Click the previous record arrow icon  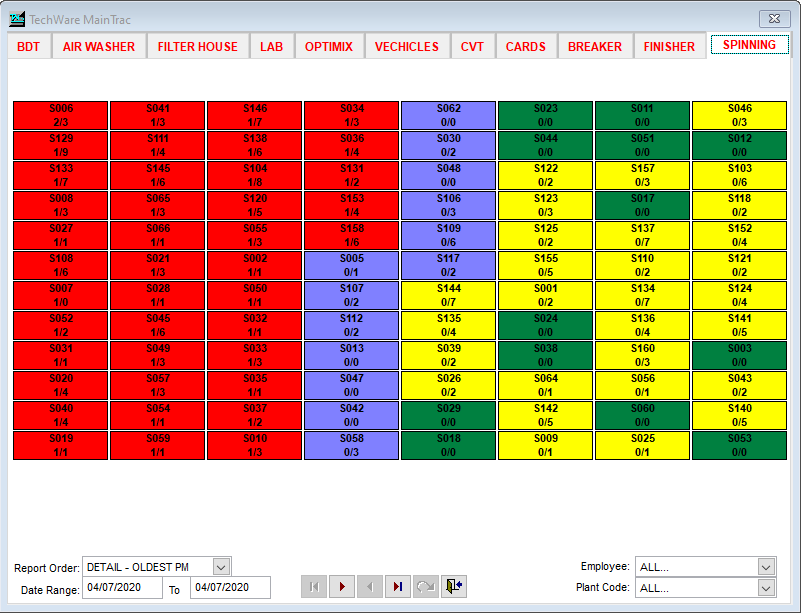[369, 587]
